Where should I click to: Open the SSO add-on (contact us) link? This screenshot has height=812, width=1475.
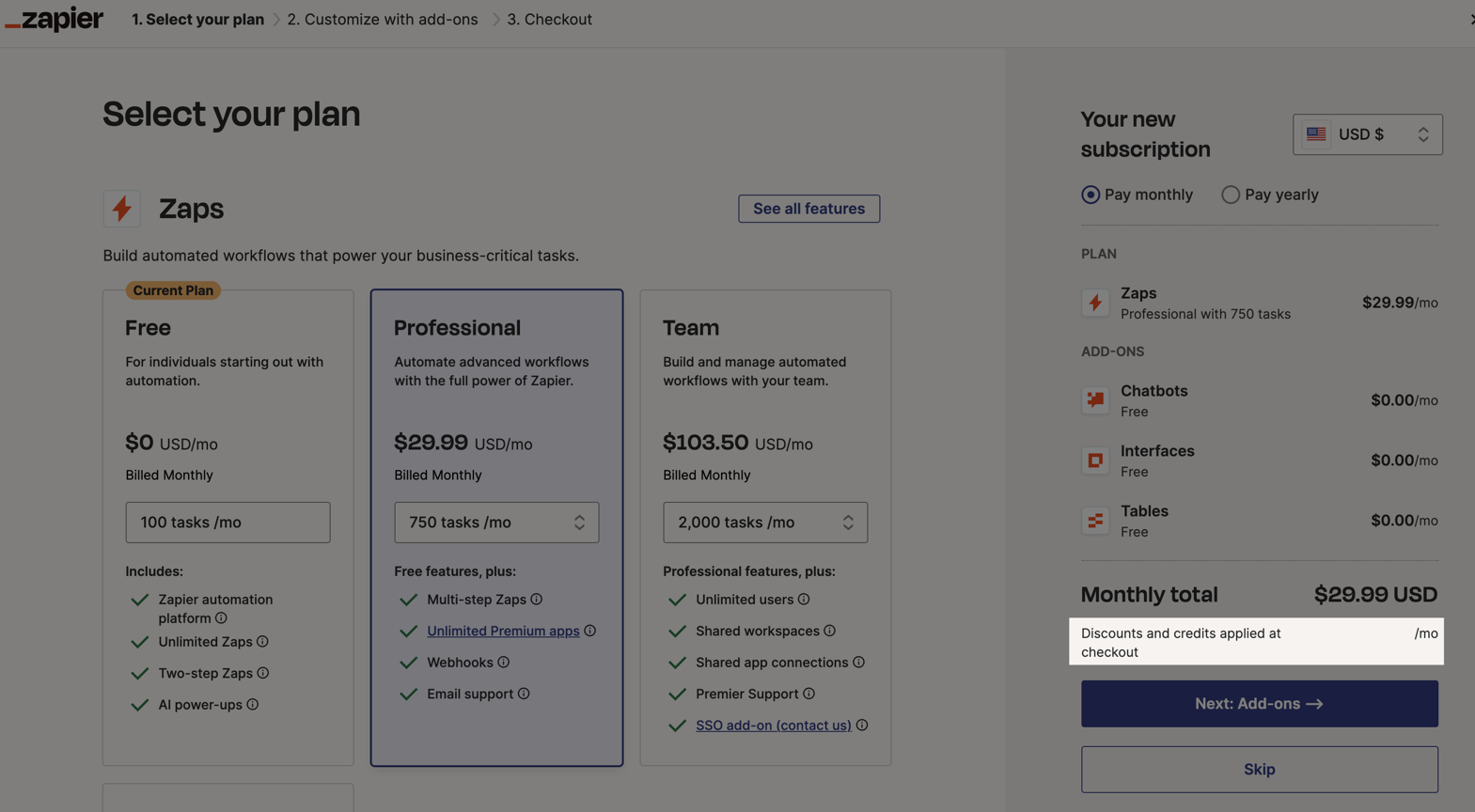coord(774,726)
